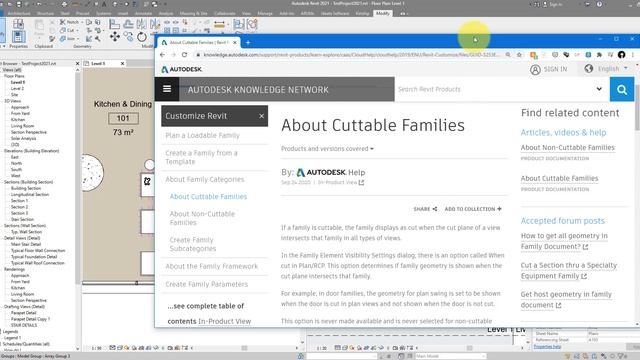Click the globe language icon
Screen dimensions: 640x360
coord(589,69)
